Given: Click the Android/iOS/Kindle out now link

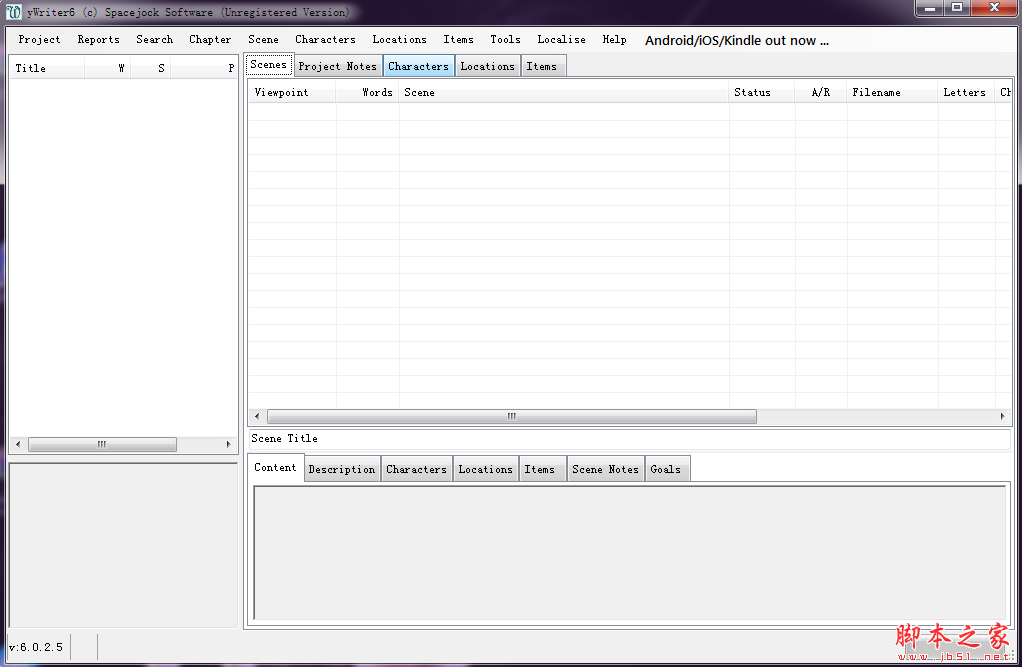Looking at the screenshot, I should 737,41.
